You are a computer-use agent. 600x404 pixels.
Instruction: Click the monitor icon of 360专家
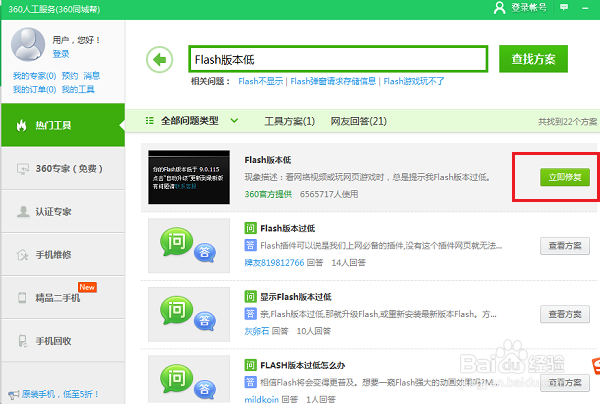[x=23, y=169]
